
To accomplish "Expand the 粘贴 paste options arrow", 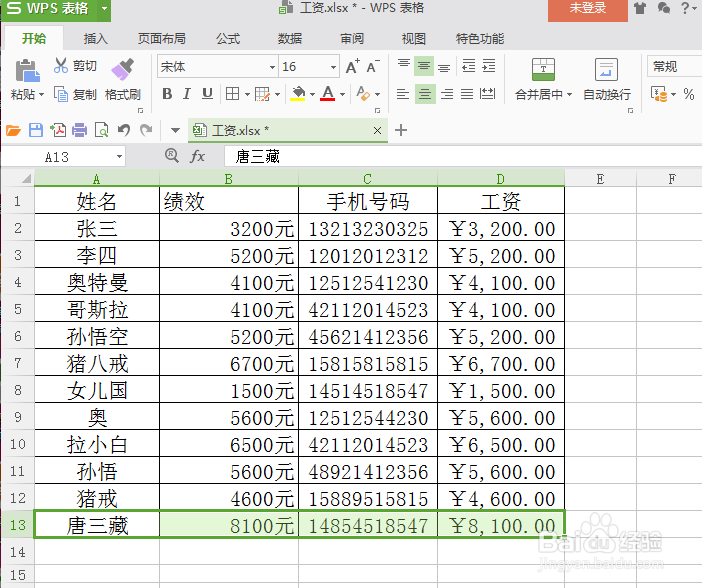I will click(42, 94).
